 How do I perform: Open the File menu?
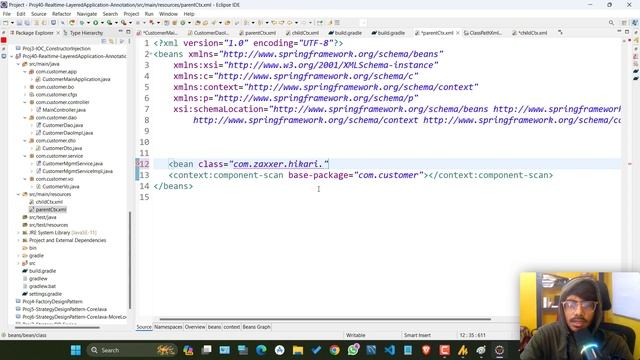pos(7,14)
